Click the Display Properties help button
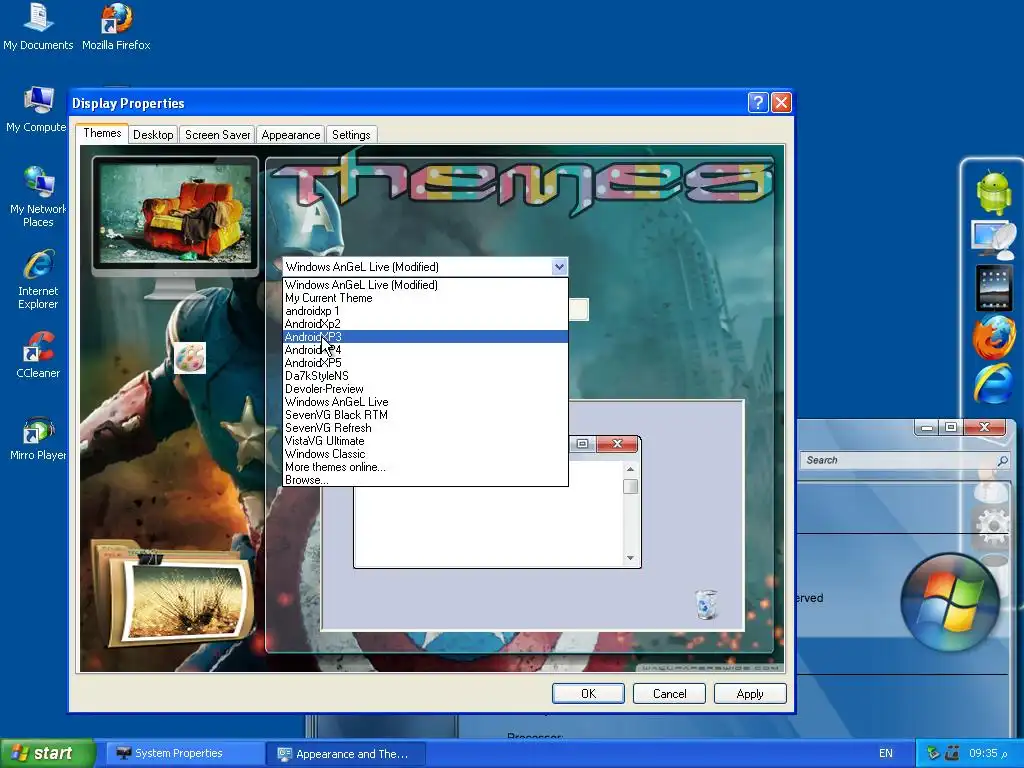 click(758, 103)
